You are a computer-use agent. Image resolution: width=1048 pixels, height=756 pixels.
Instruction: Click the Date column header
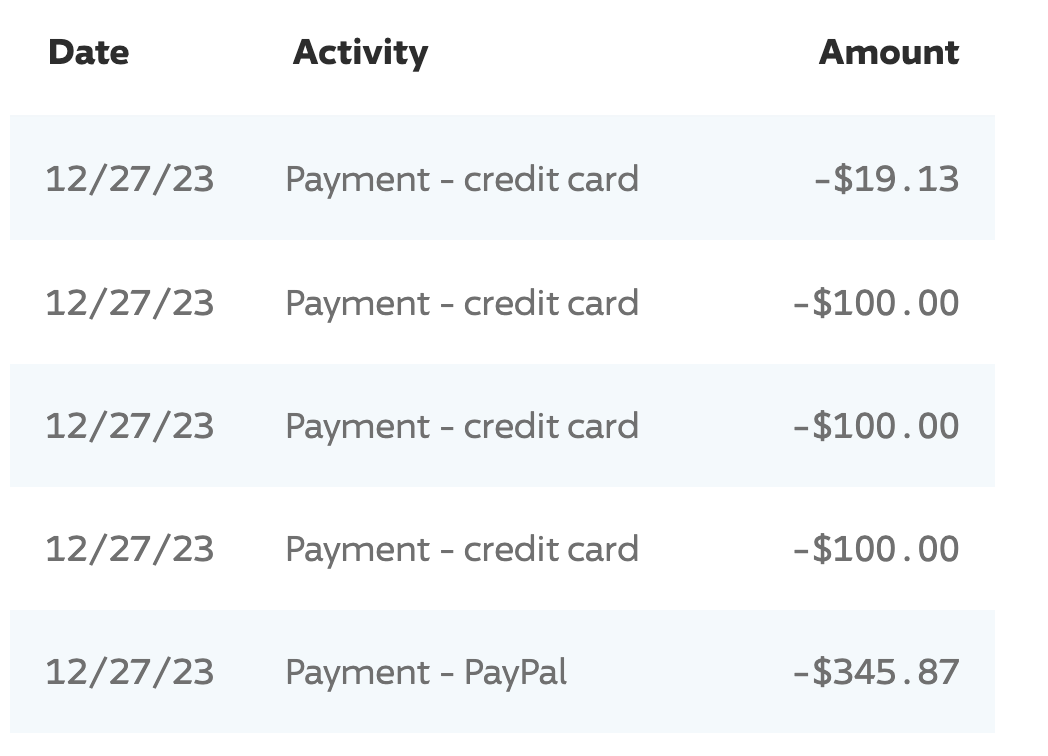pos(89,52)
